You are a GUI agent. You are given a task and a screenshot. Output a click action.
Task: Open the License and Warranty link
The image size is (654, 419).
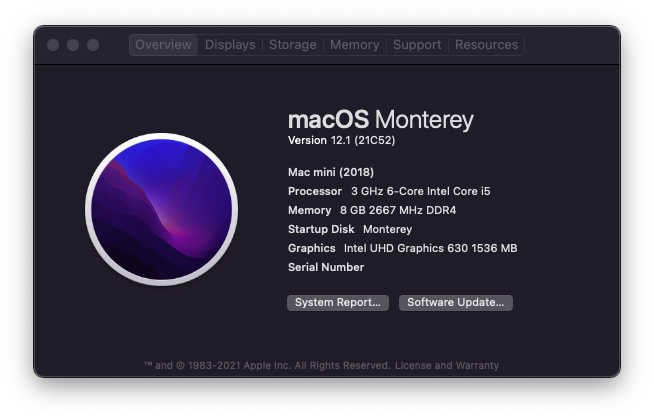tap(447, 366)
